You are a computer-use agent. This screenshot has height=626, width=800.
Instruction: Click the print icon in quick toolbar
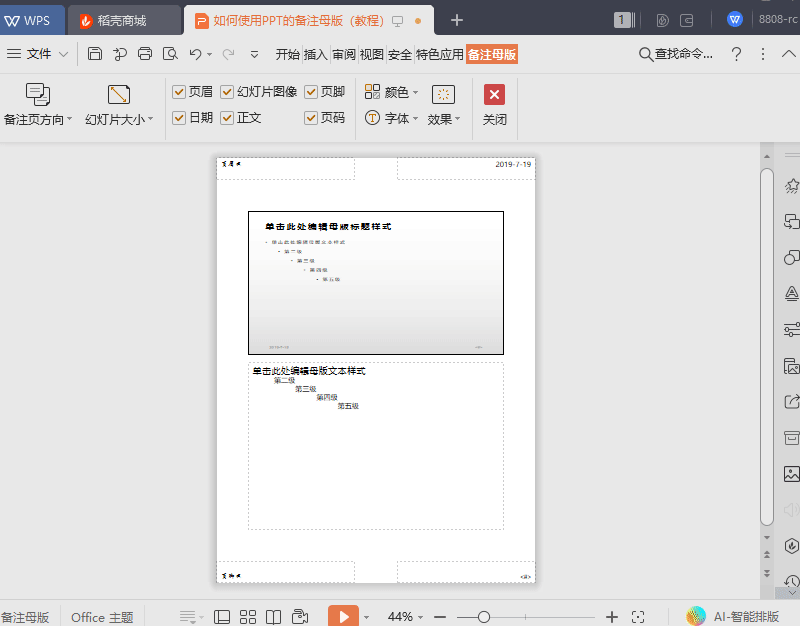[x=145, y=54]
